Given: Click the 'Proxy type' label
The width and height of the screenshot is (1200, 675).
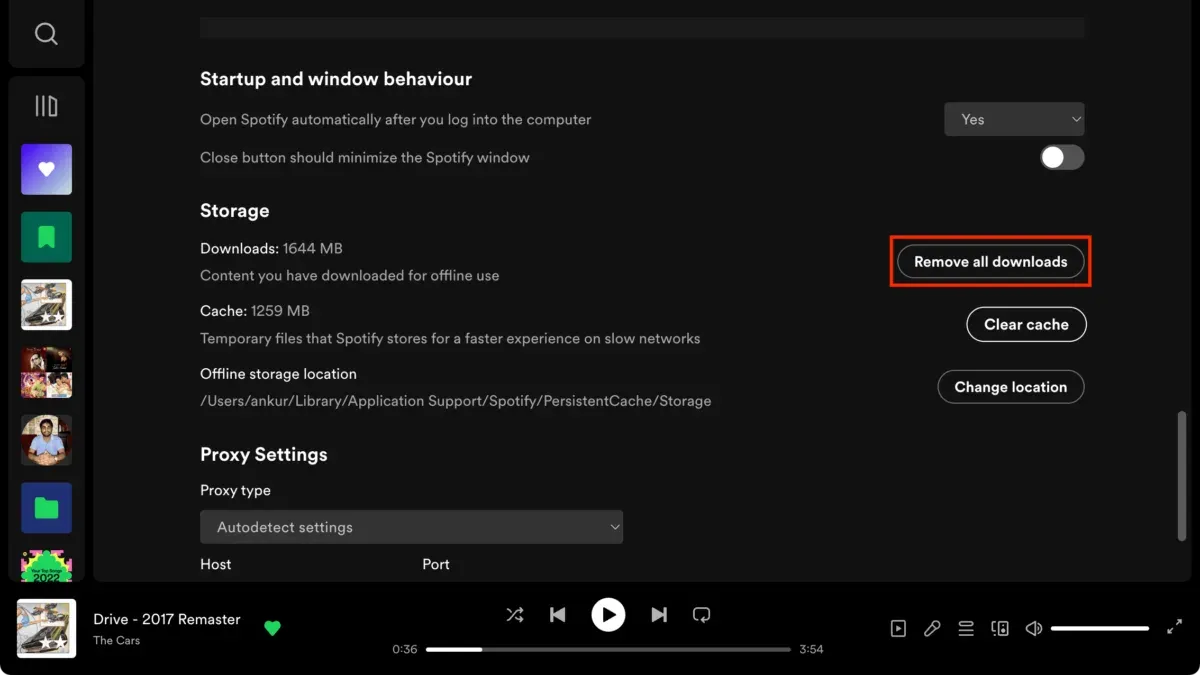Looking at the screenshot, I should click(235, 491).
